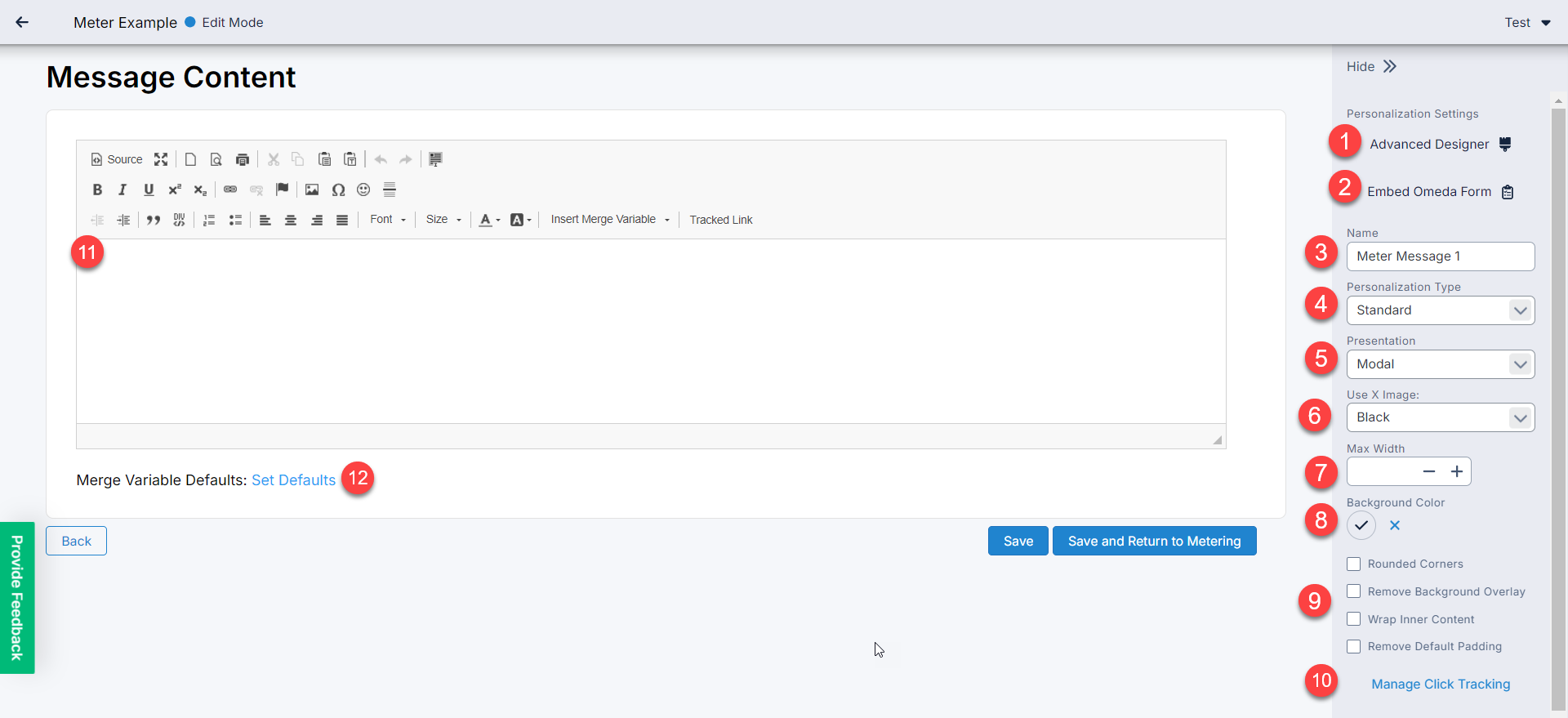Viewport: 1568px width, 718px height.
Task: Maximize the editor with fullscreen icon
Action: coord(161,159)
